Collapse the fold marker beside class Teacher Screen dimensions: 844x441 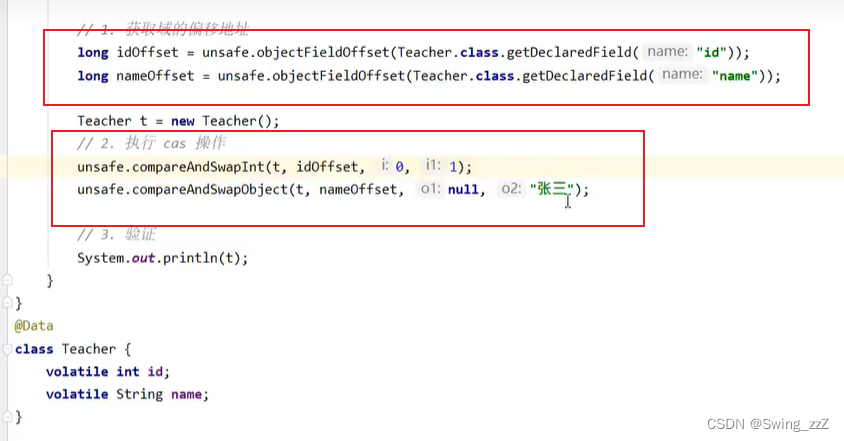(7, 349)
